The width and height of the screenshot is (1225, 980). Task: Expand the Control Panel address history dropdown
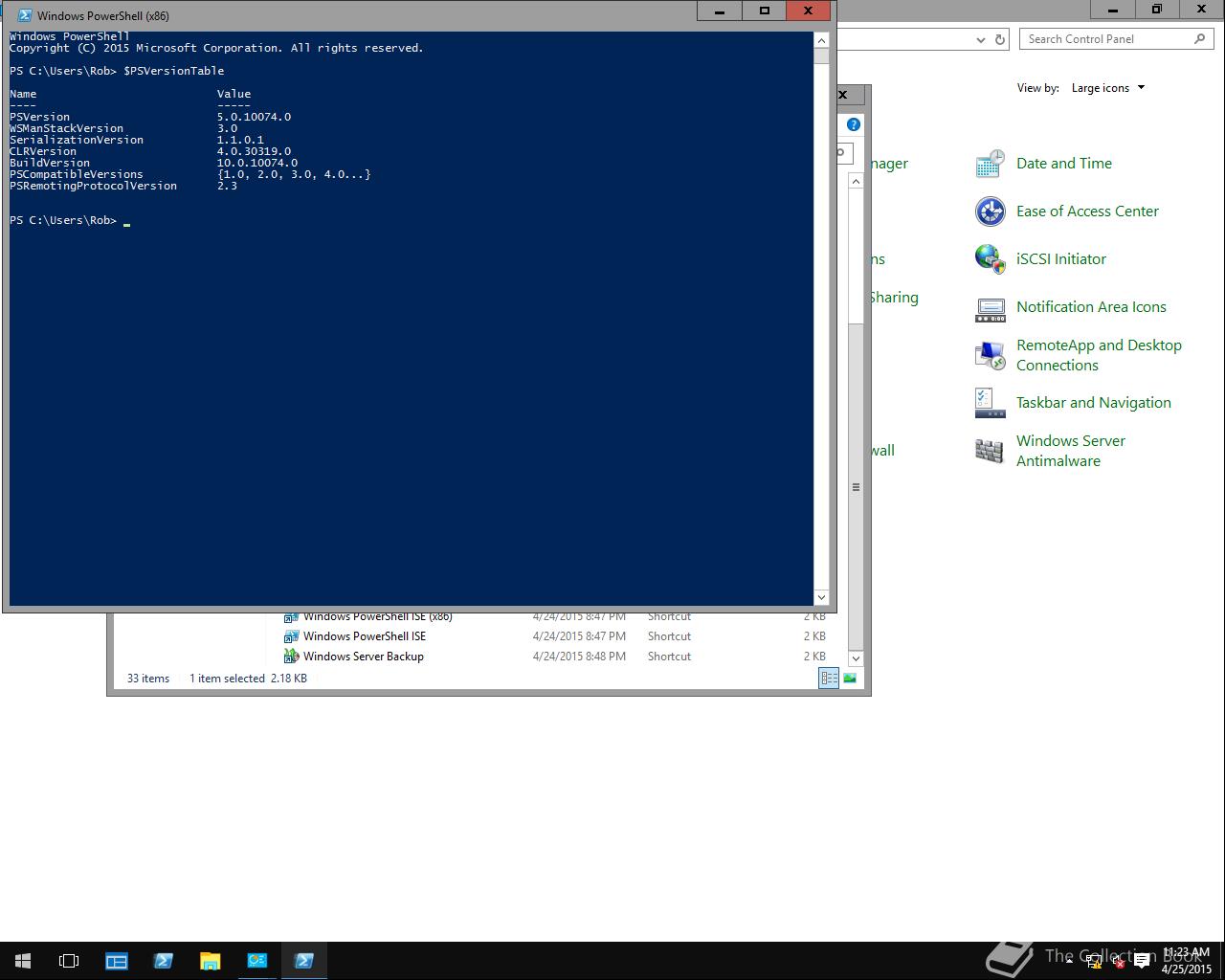[980, 39]
